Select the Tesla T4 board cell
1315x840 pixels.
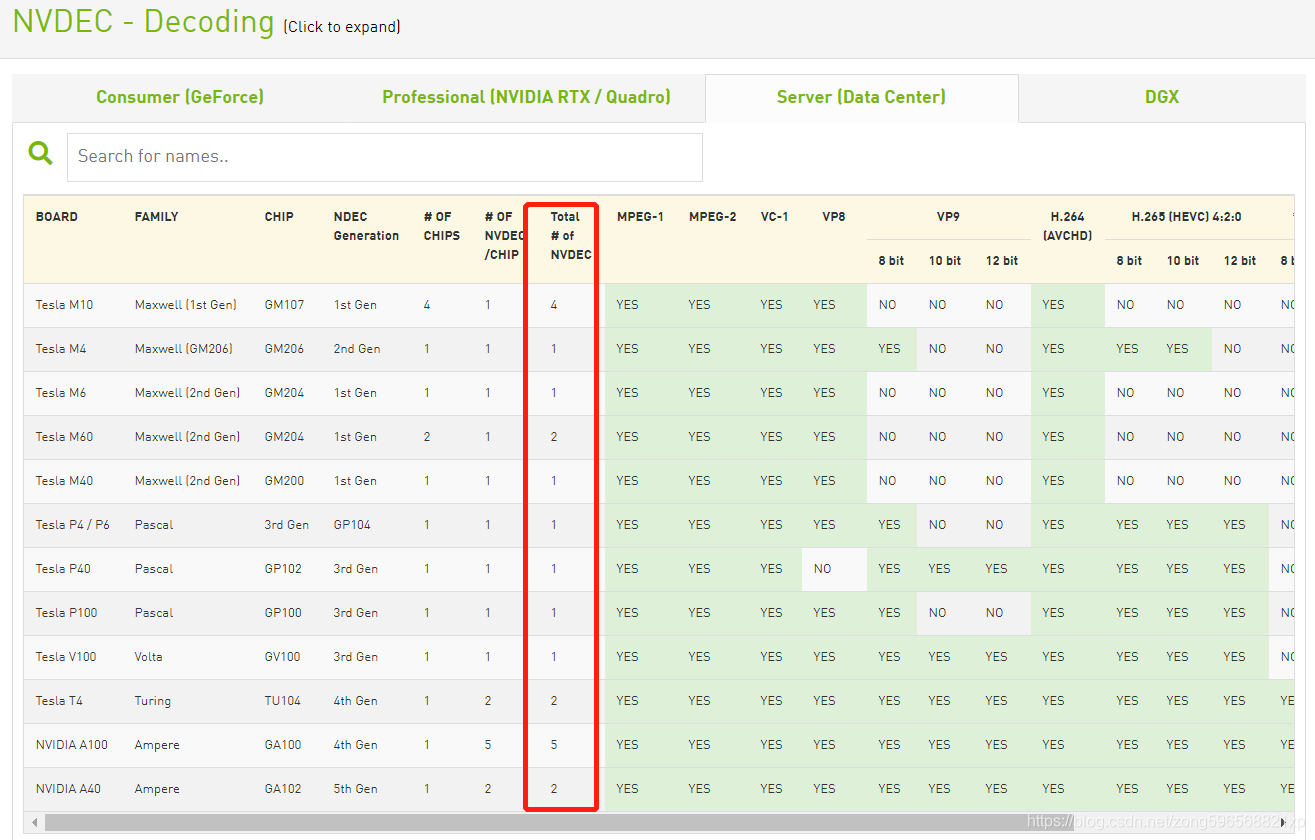click(x=59, y=701)
